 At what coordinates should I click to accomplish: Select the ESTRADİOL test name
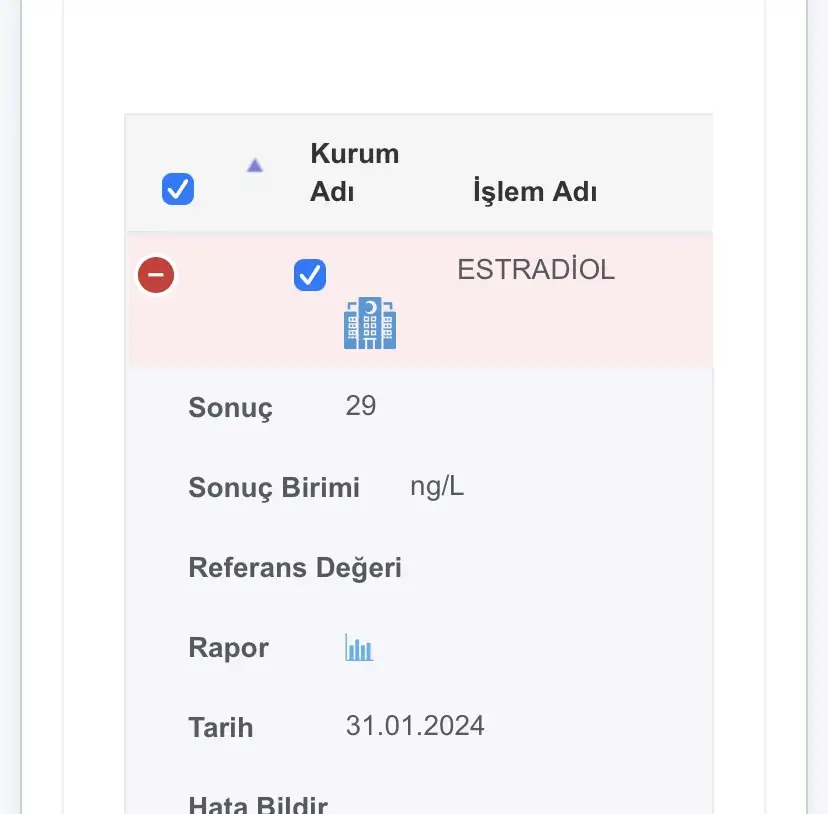(536, 270)
